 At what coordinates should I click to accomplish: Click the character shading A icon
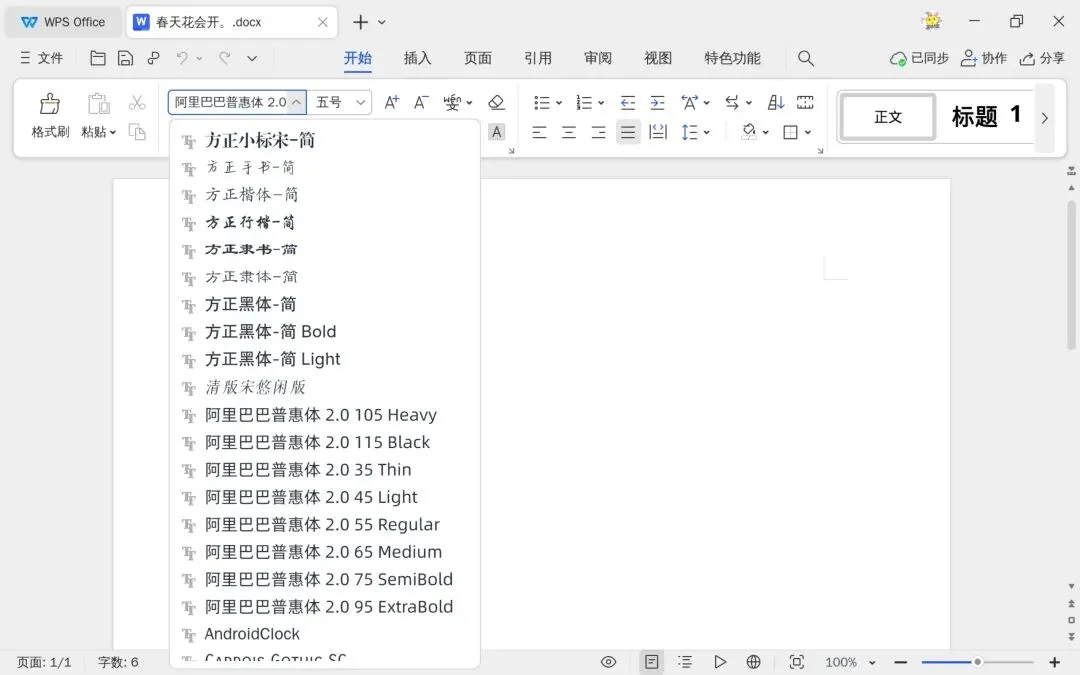pyautogui.click(x=497, y=132)
